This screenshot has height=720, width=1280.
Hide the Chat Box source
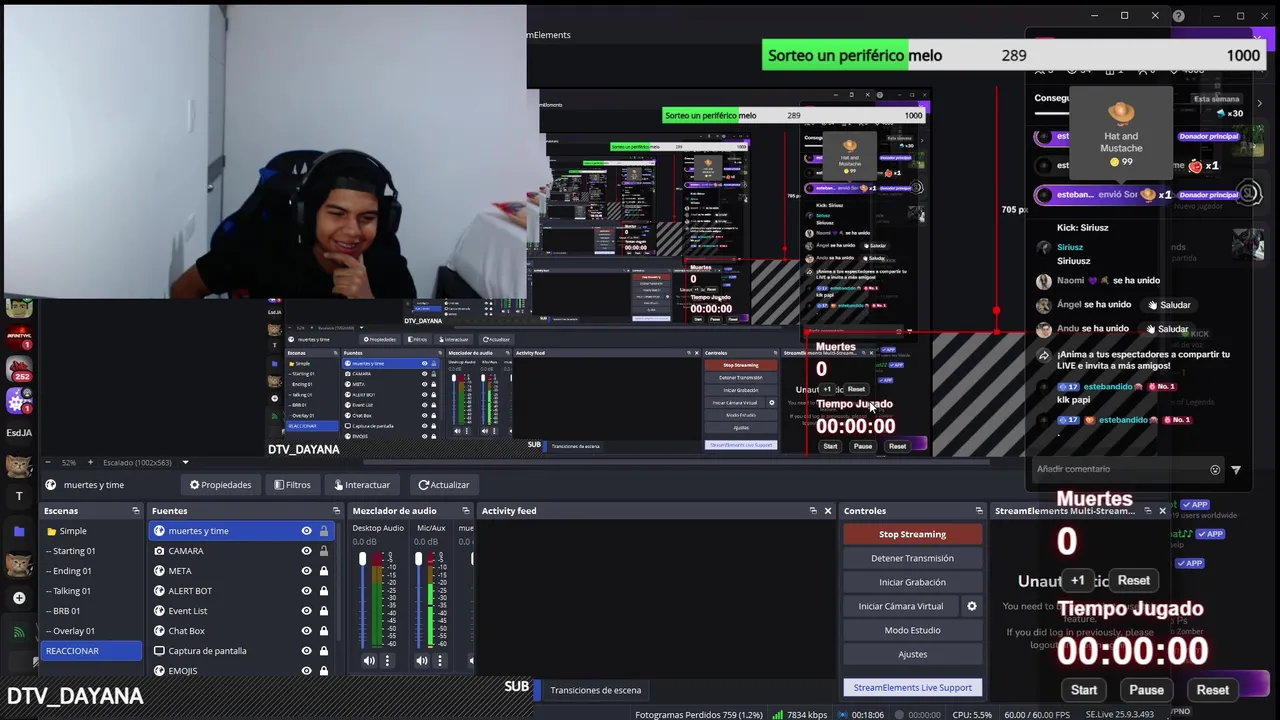tap(307, 631)
